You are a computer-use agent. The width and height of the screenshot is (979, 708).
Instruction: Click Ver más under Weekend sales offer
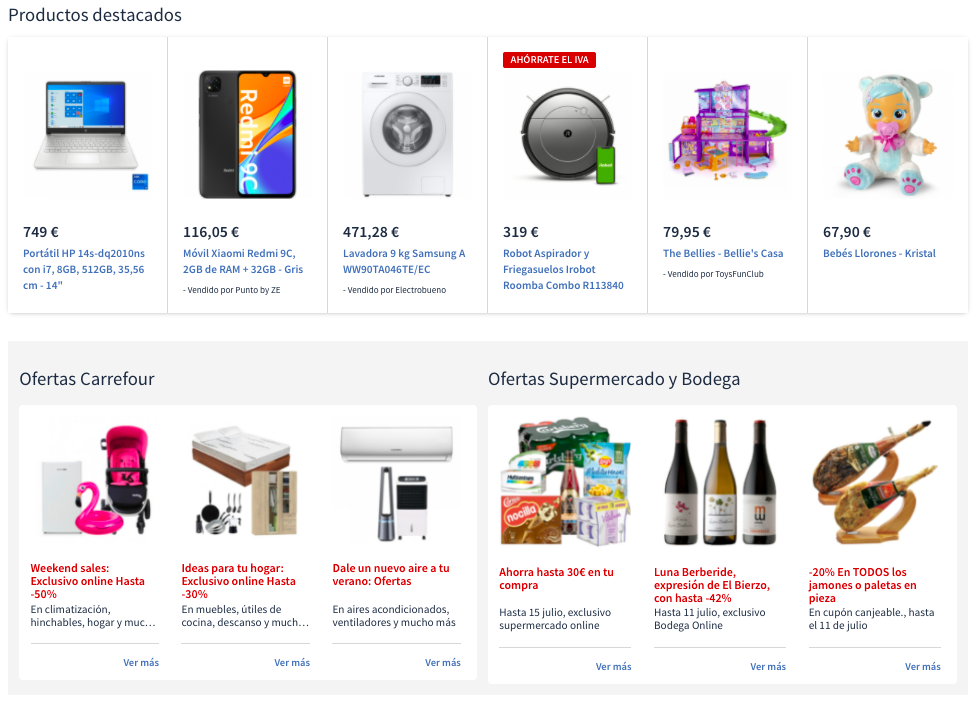tap(141, 662)
